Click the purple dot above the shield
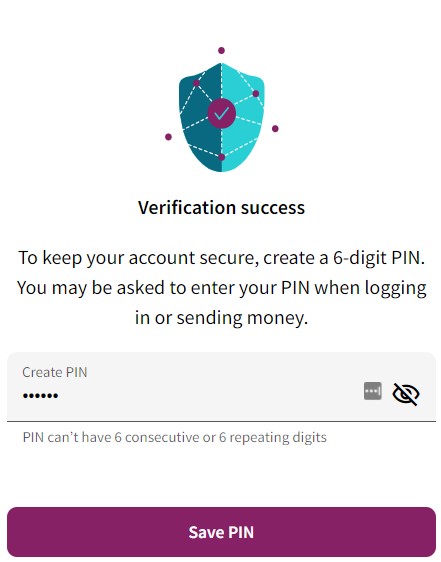Screen dimensions: 441x562 221,51
